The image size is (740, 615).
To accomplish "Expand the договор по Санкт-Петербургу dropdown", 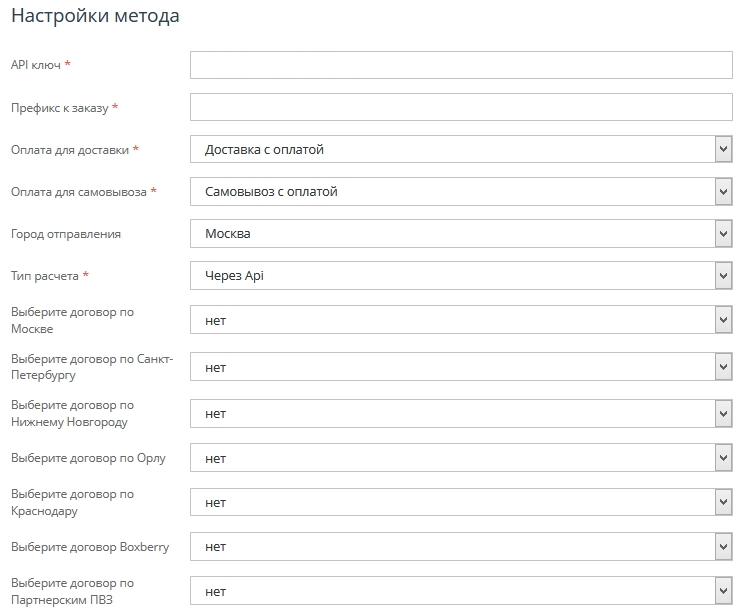I will coord(461,367).
